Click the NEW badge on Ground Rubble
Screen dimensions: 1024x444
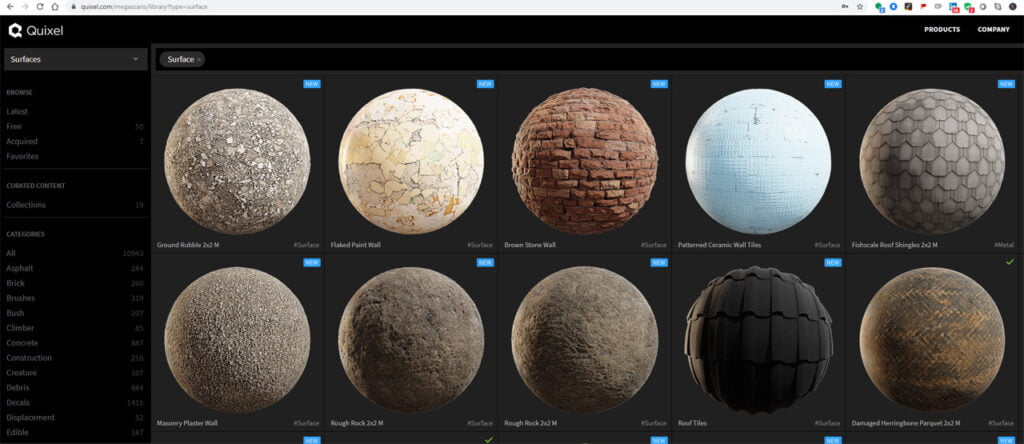pos(312,84)
